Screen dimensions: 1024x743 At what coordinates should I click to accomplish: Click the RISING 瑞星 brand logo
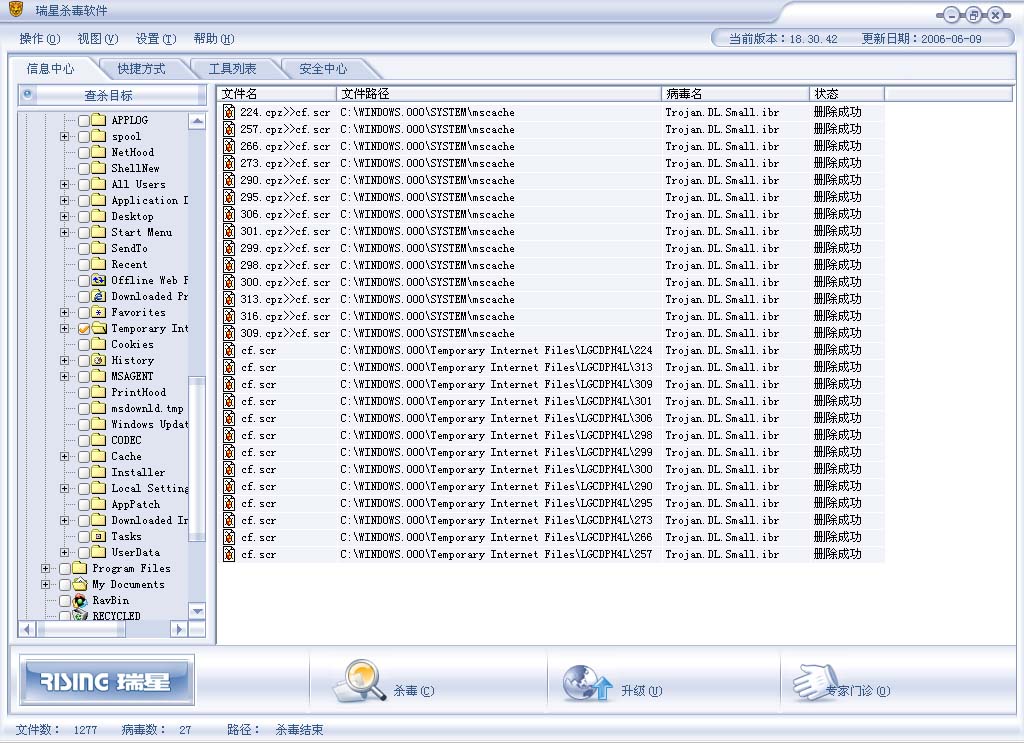pyautogui.click(x=106, y=681)
